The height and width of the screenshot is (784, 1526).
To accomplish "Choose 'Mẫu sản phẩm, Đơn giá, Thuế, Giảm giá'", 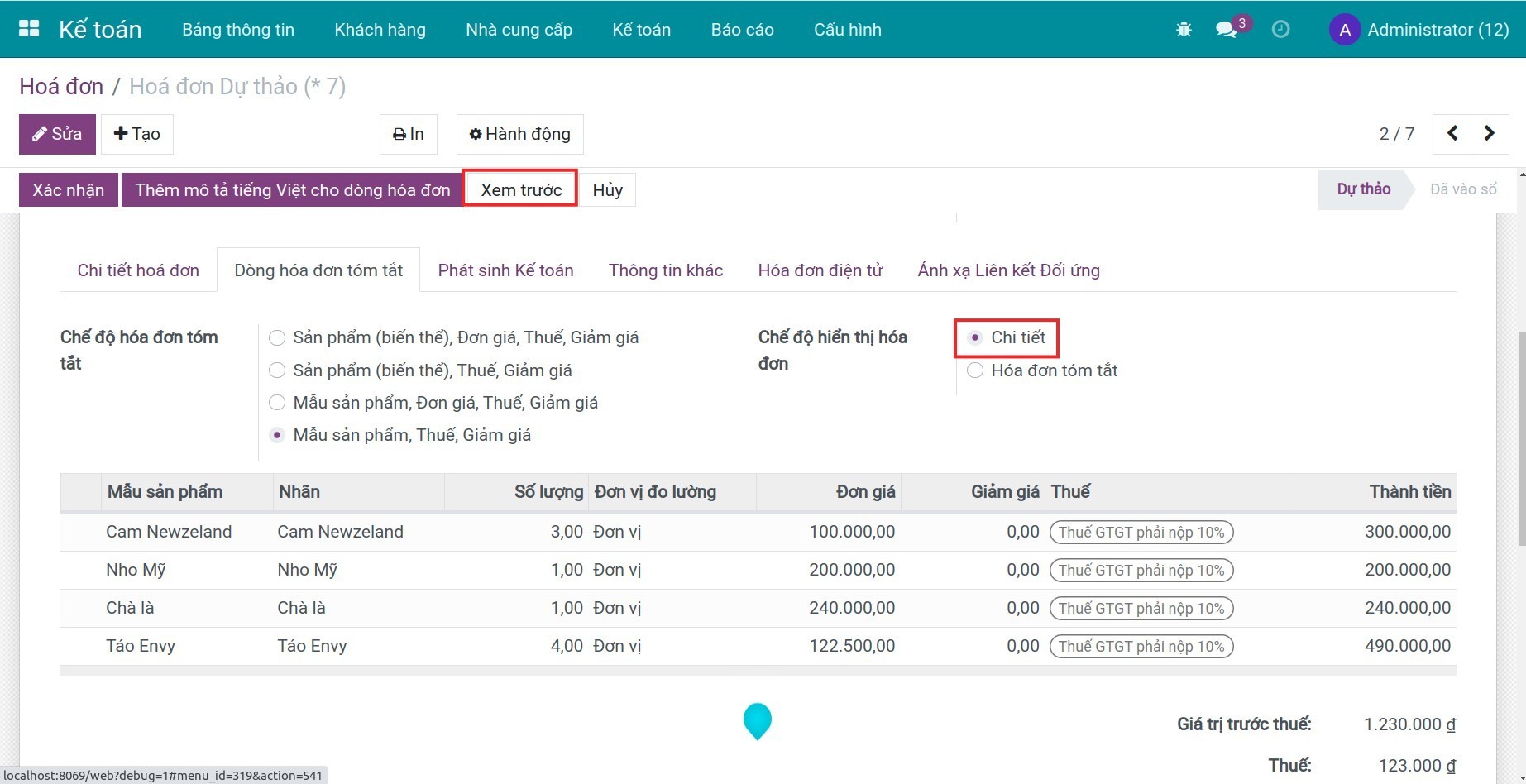I will (x=278, y=403).
